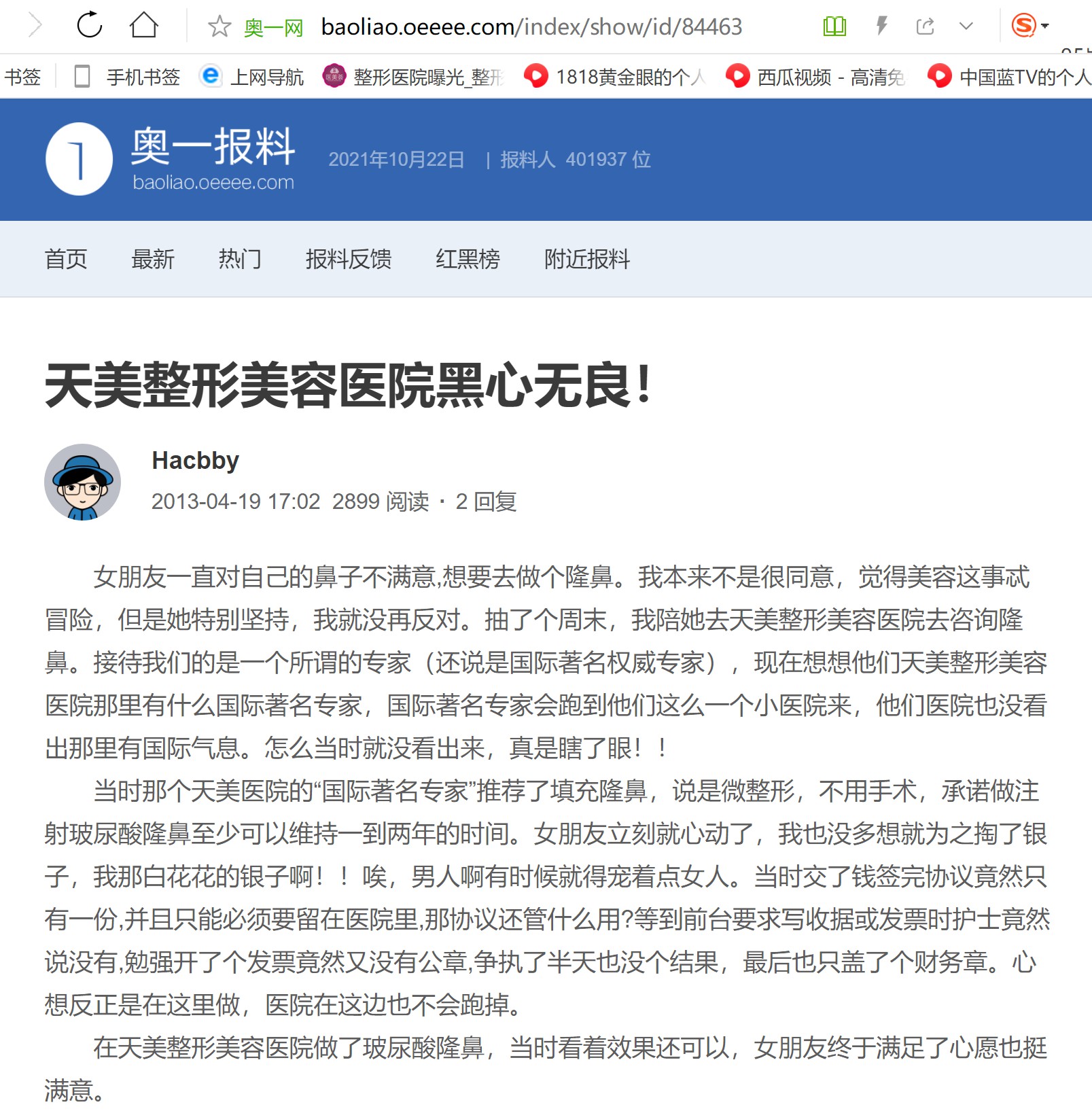Click the forward navigation arrow
The height and width of the screenshot is (1111, 1092).
[x=35, y=26]
